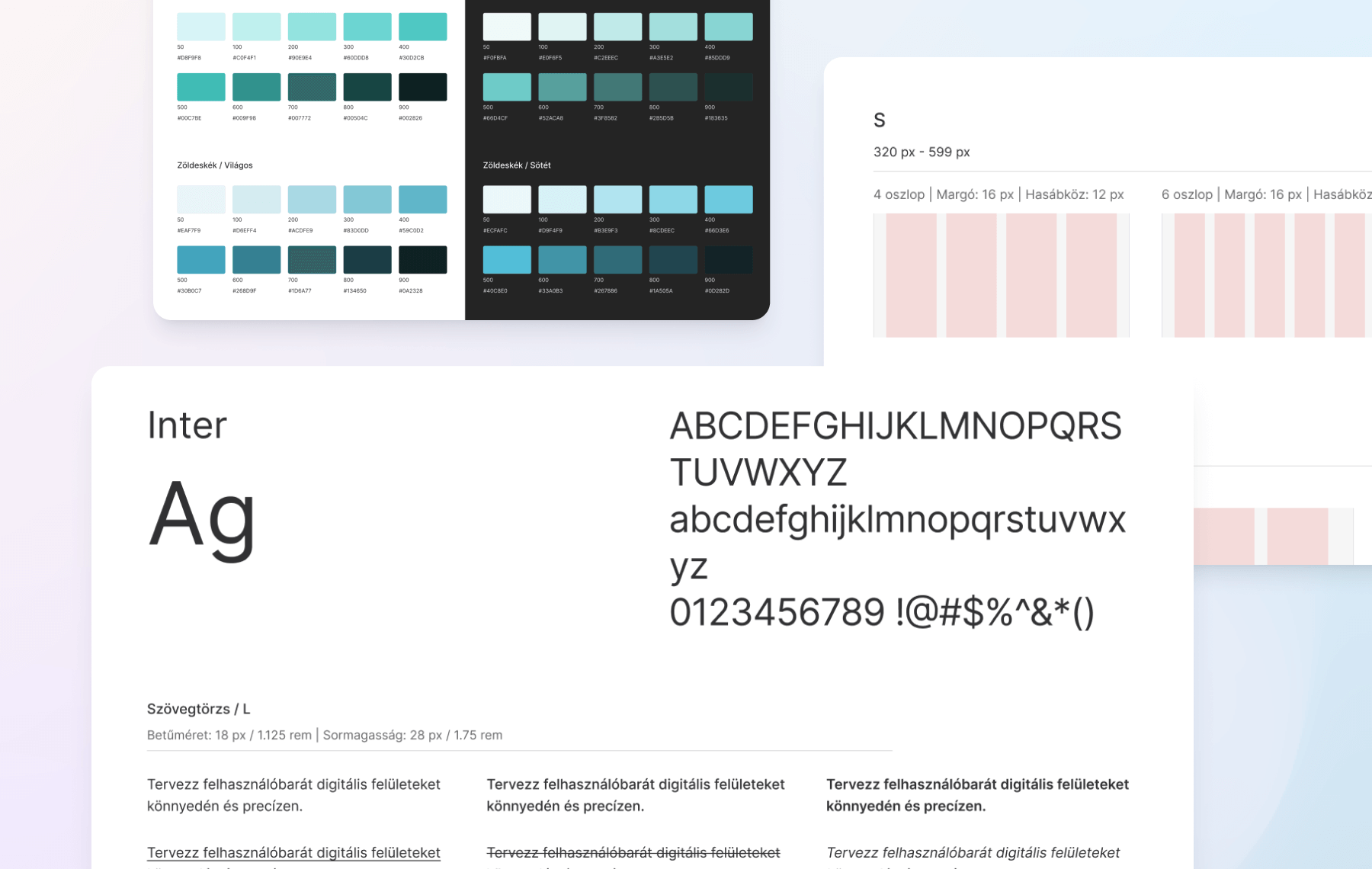Click the strikethrough 'Tervezz felhasználóbarát' sample text
The height and width of the screenshot is (869, 1372).
pyautogui.click(x=633, y=853)
